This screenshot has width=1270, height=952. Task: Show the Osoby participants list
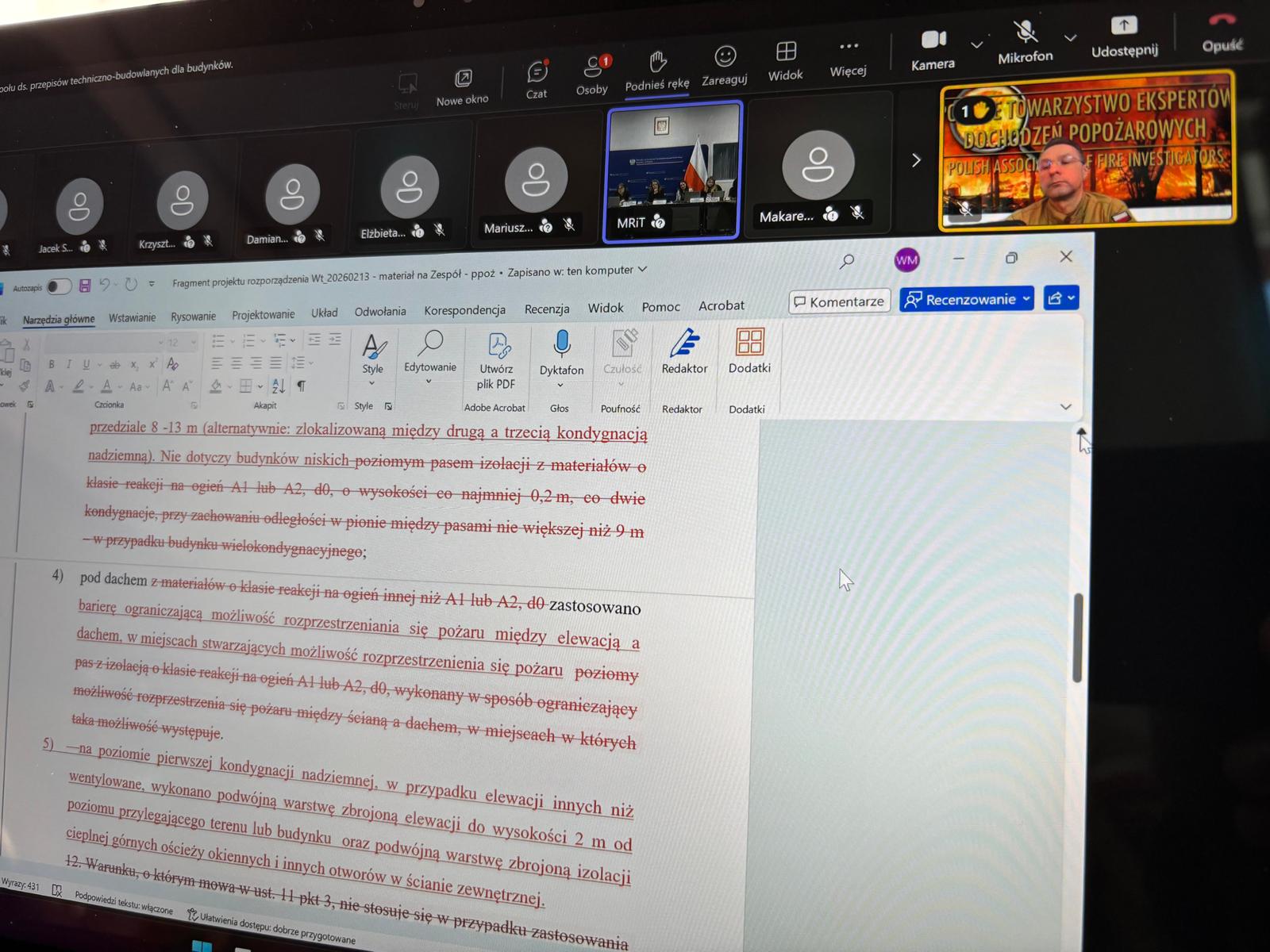(593, 68)
